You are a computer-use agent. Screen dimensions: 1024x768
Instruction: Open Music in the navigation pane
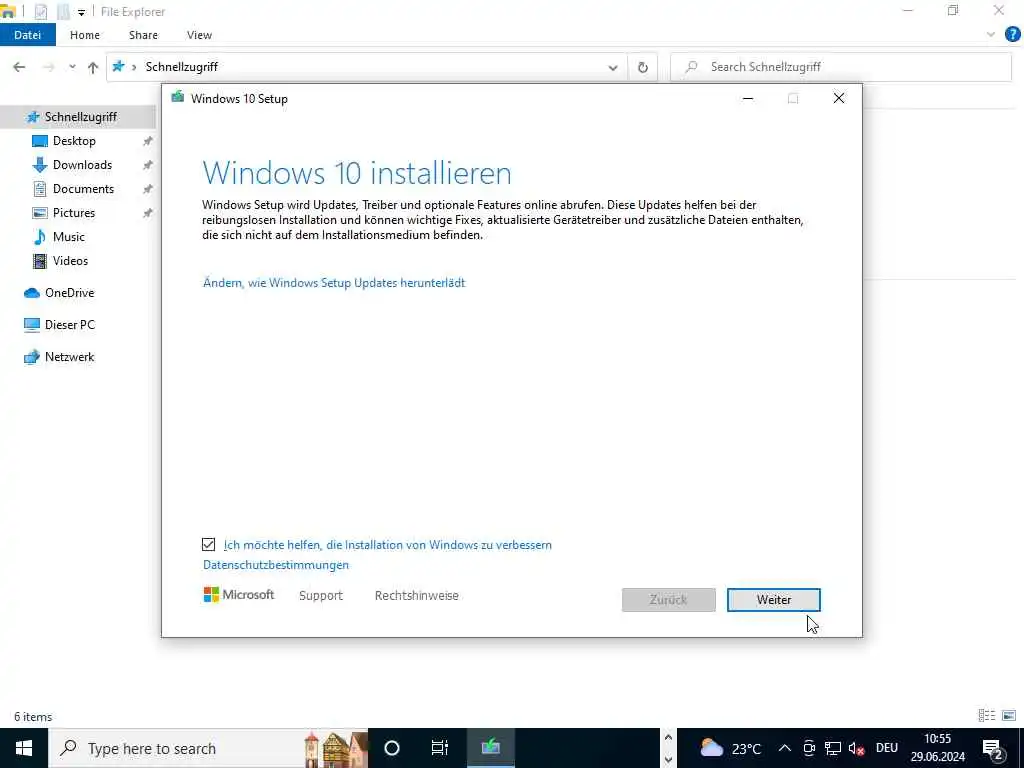tap(69, 237)
